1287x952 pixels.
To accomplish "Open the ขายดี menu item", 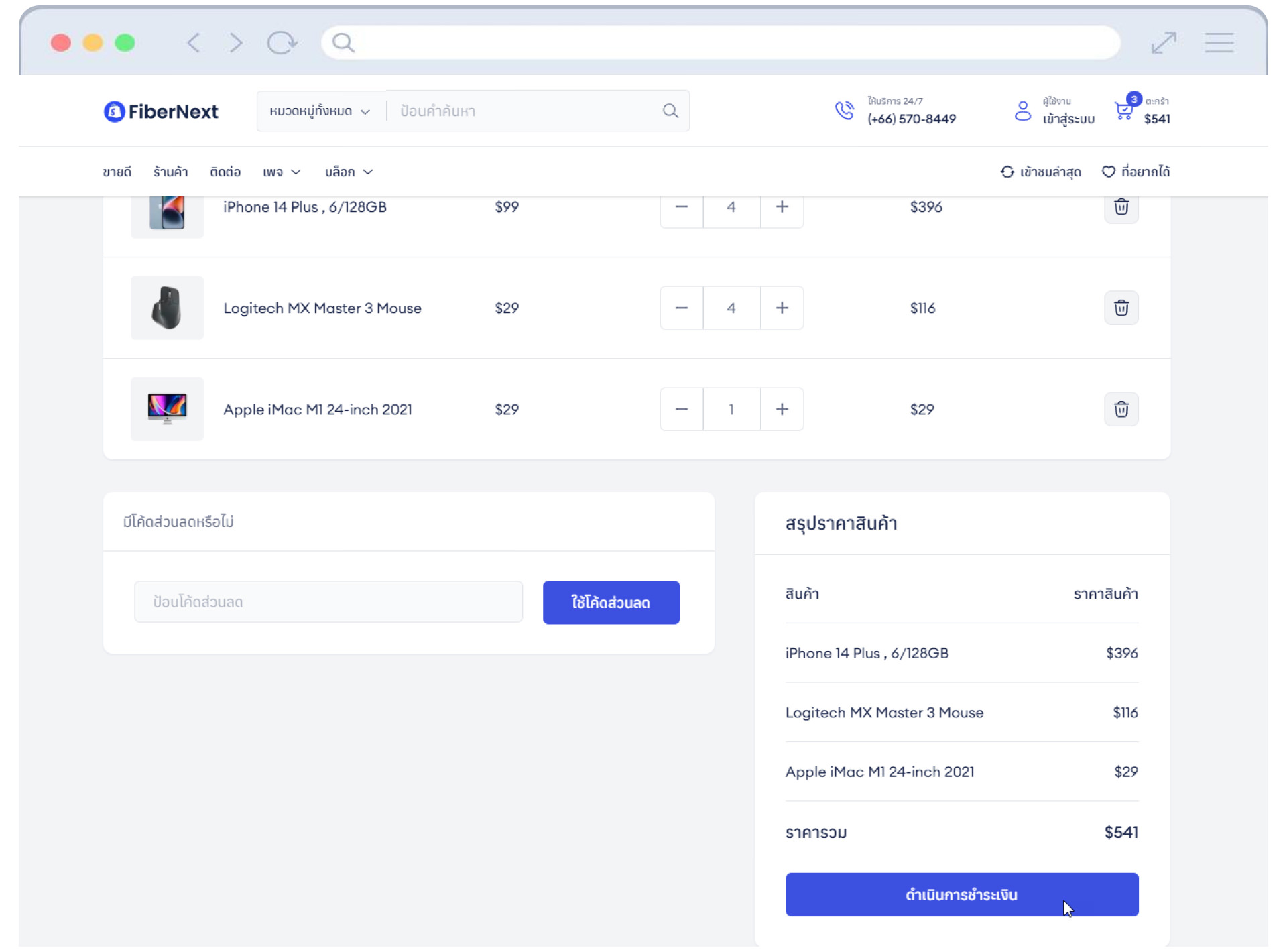I will click(117, 172).
